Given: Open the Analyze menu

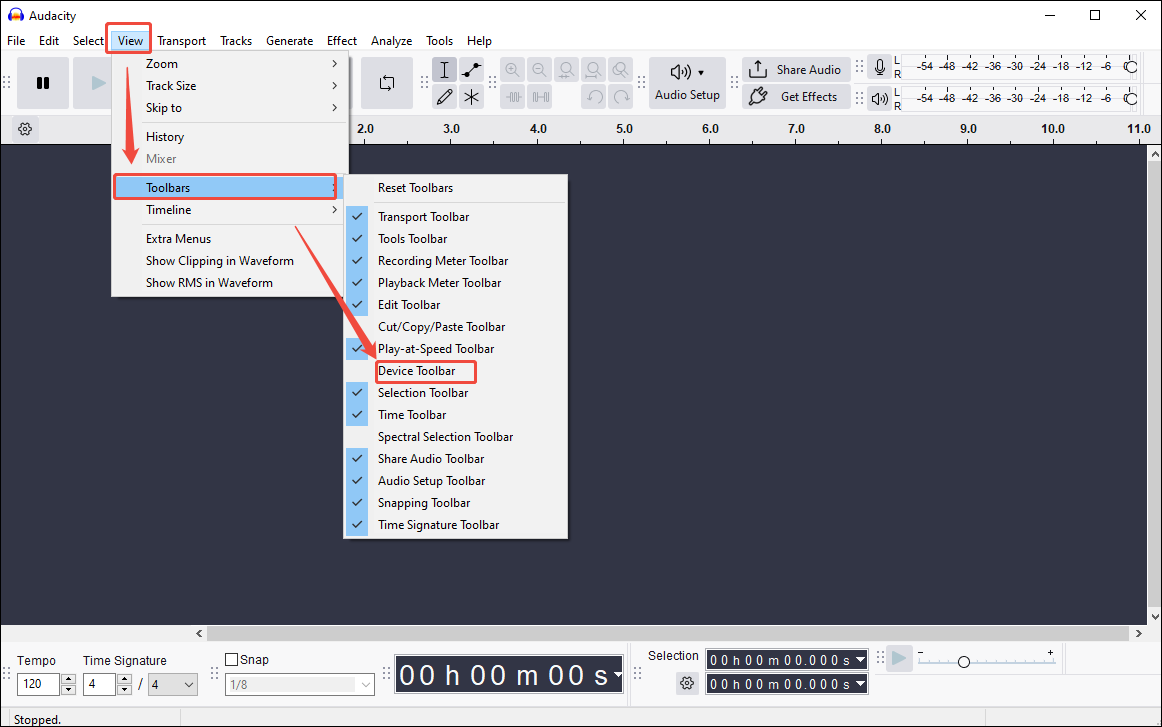Looking at the screenshot, I should tap(391, 41).
